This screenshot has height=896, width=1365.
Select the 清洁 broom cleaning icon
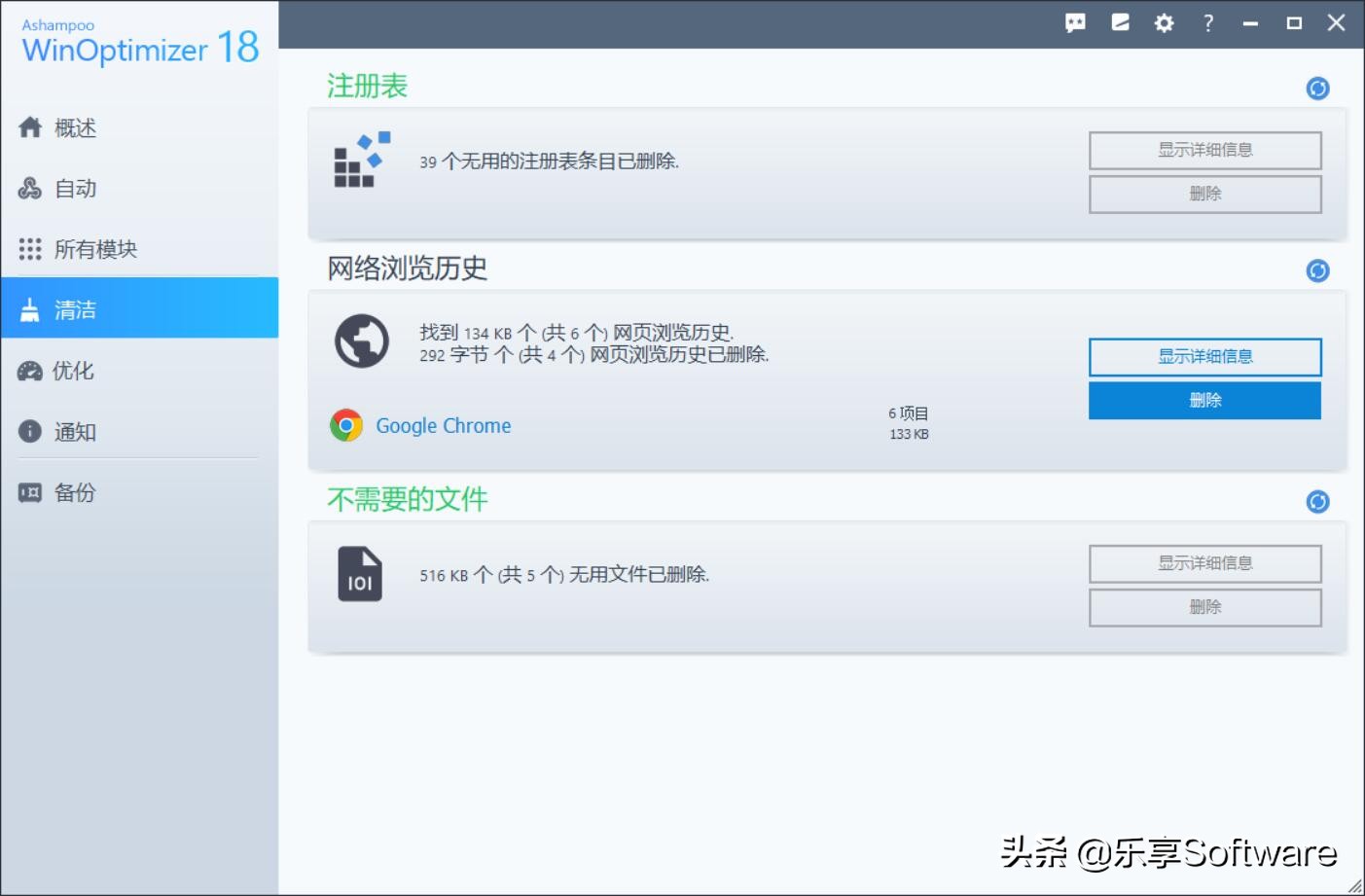tap(30, 308)
